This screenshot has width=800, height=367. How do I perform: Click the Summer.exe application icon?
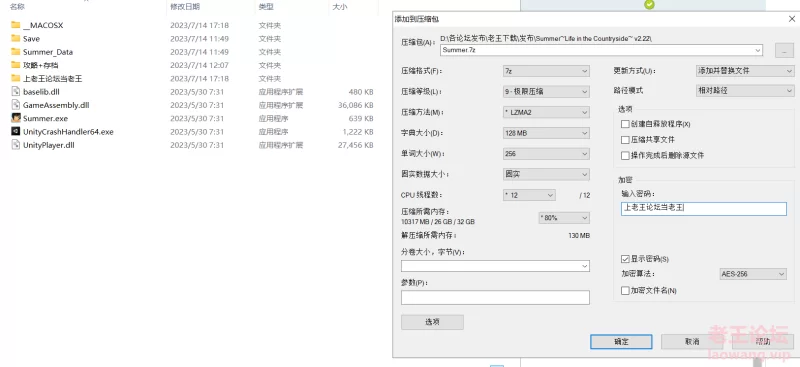[x=15, y=118]
